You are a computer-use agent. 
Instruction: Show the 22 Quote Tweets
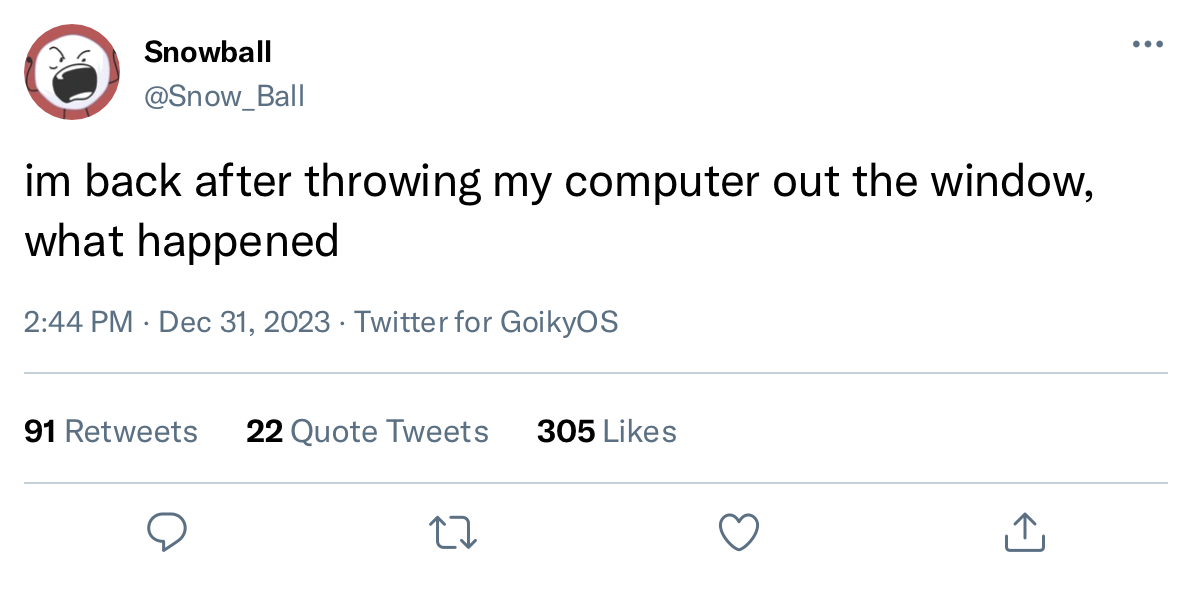(367, 431)
